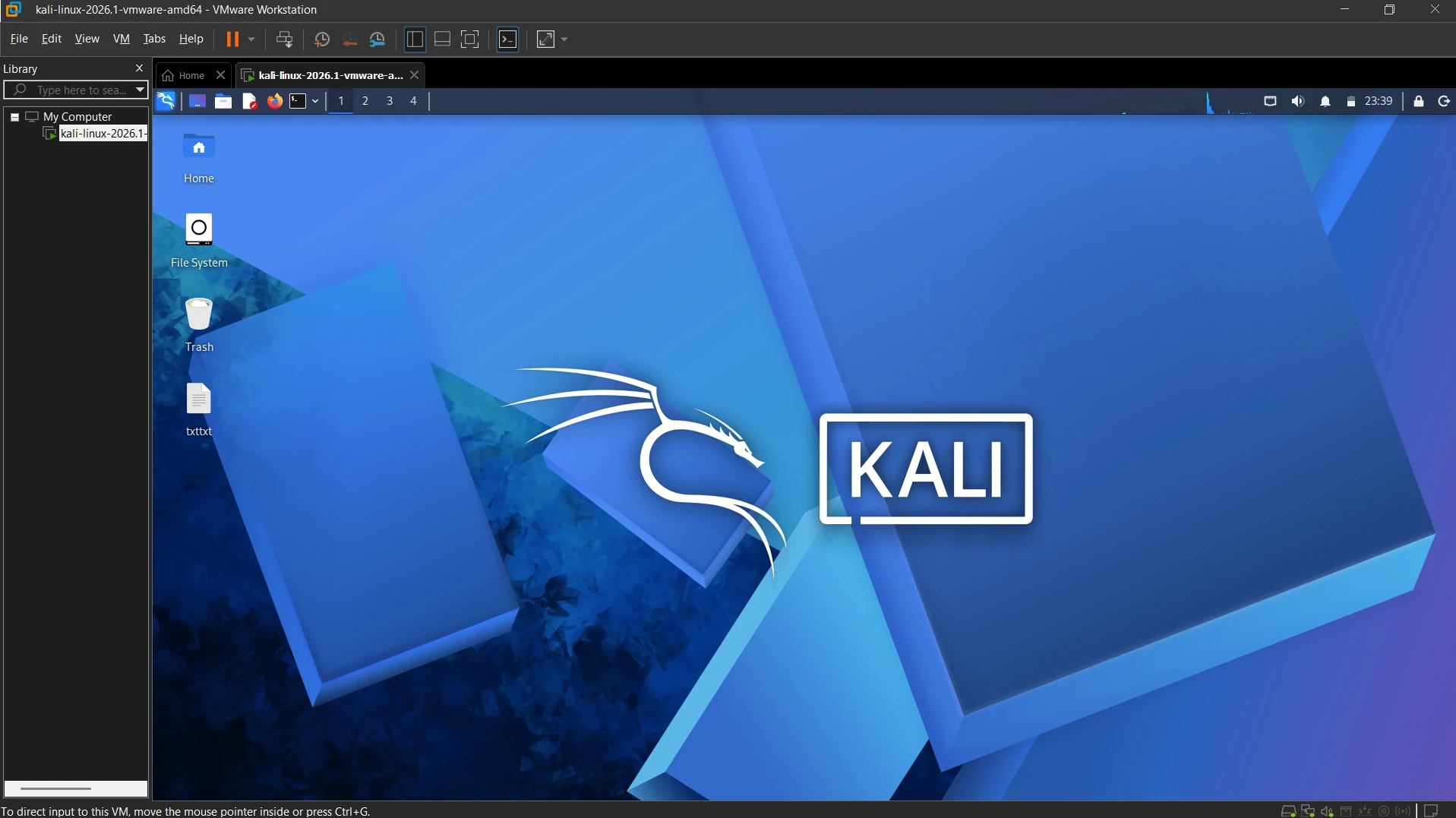Toggle the thumbnail bar view
The height and width of the screenshot is (818, 1456).
pyautogui.click(x=442, y=39)
